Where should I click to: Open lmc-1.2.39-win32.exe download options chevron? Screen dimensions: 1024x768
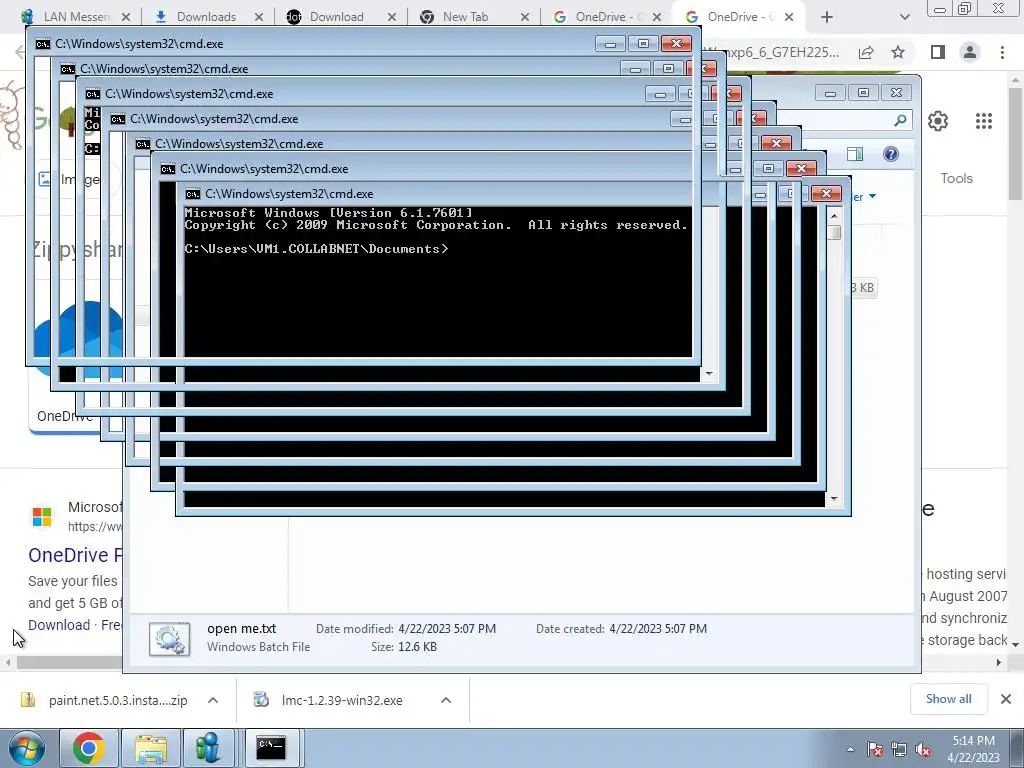click(446, 700)
